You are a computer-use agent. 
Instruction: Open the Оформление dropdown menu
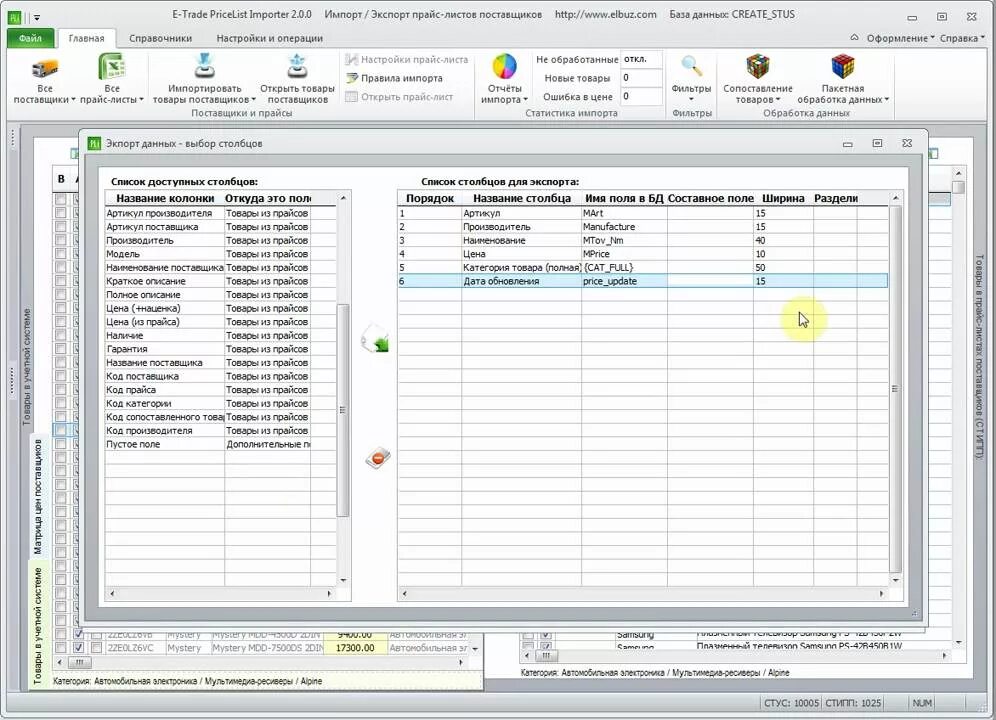point(900,38)
